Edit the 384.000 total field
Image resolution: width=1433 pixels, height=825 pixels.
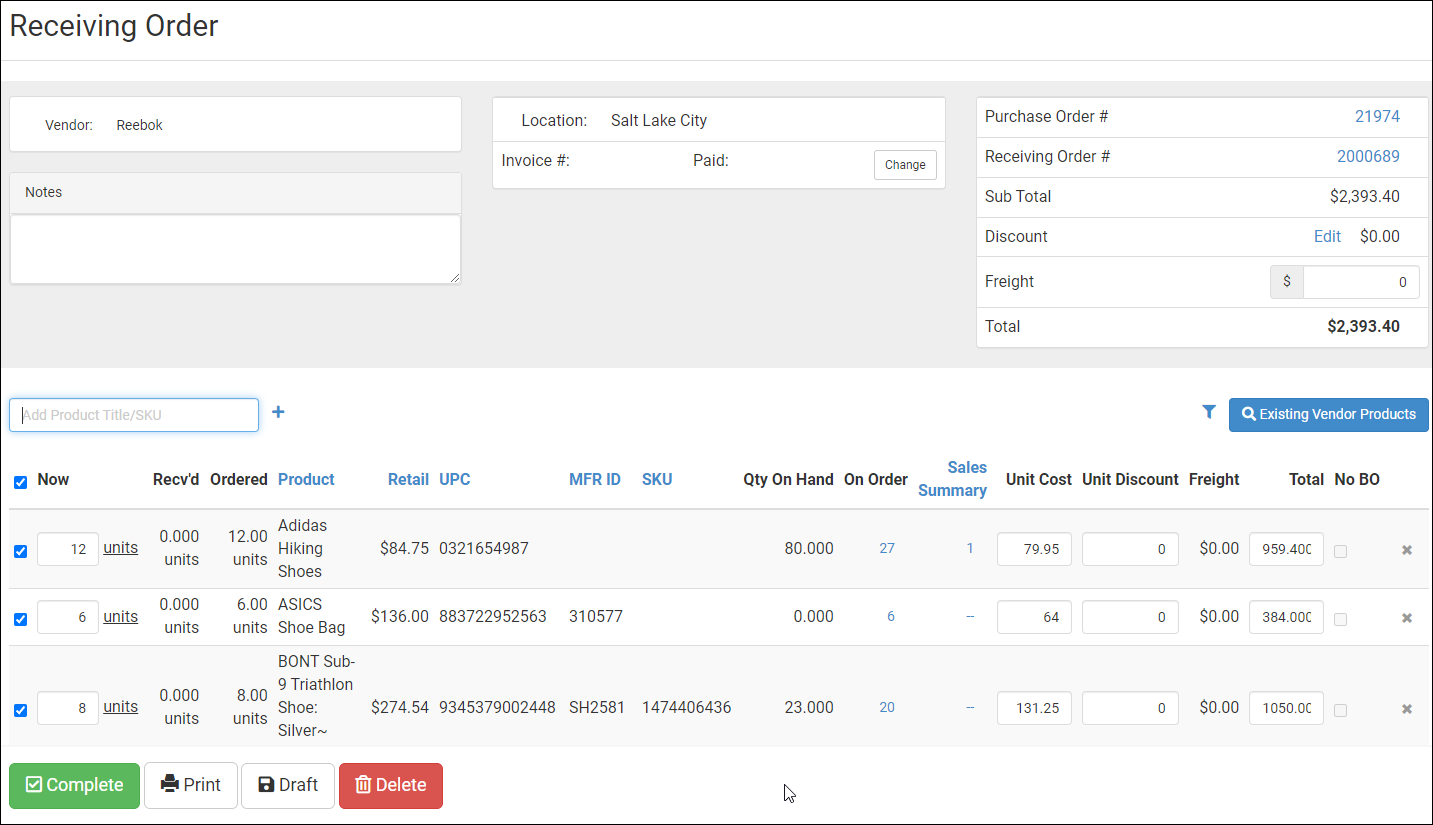(x=1286, y=617)
